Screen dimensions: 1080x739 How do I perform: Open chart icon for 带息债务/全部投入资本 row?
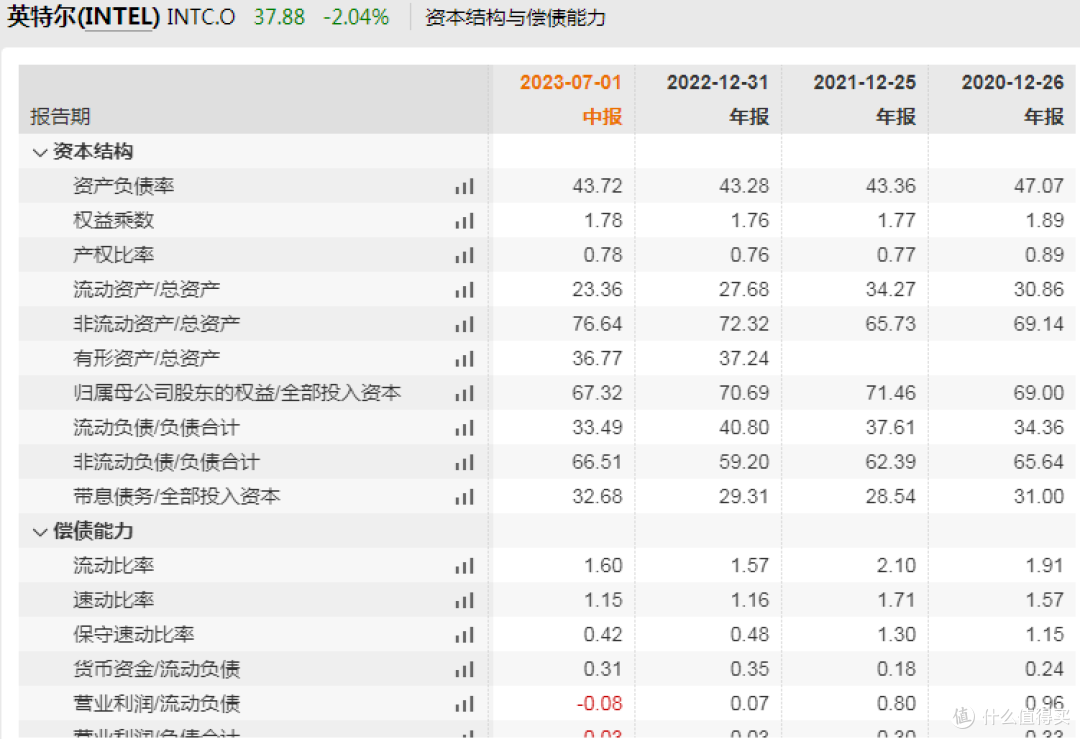(464, 497)
